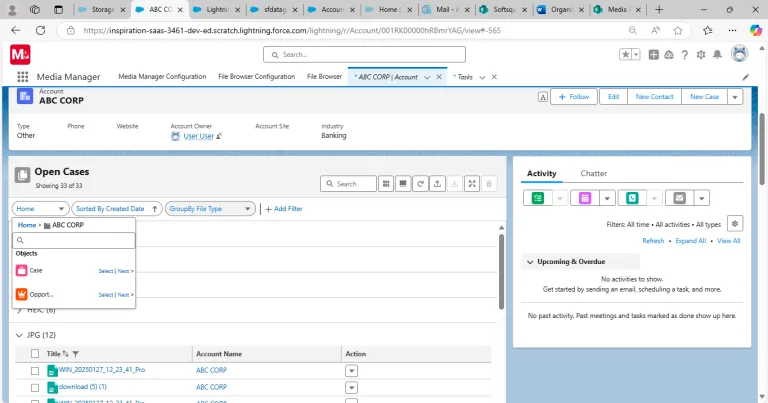Check the WIN_20250127_12_23_41_Pro row checkbox

[35, 371]
